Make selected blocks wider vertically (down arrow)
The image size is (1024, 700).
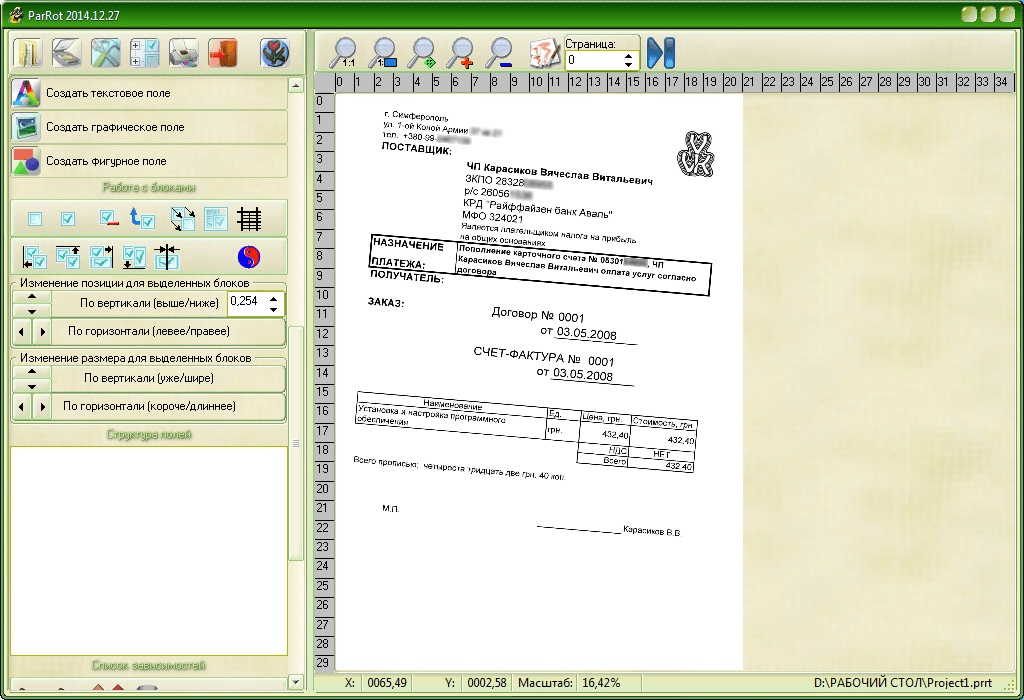[x=32, y=386]
